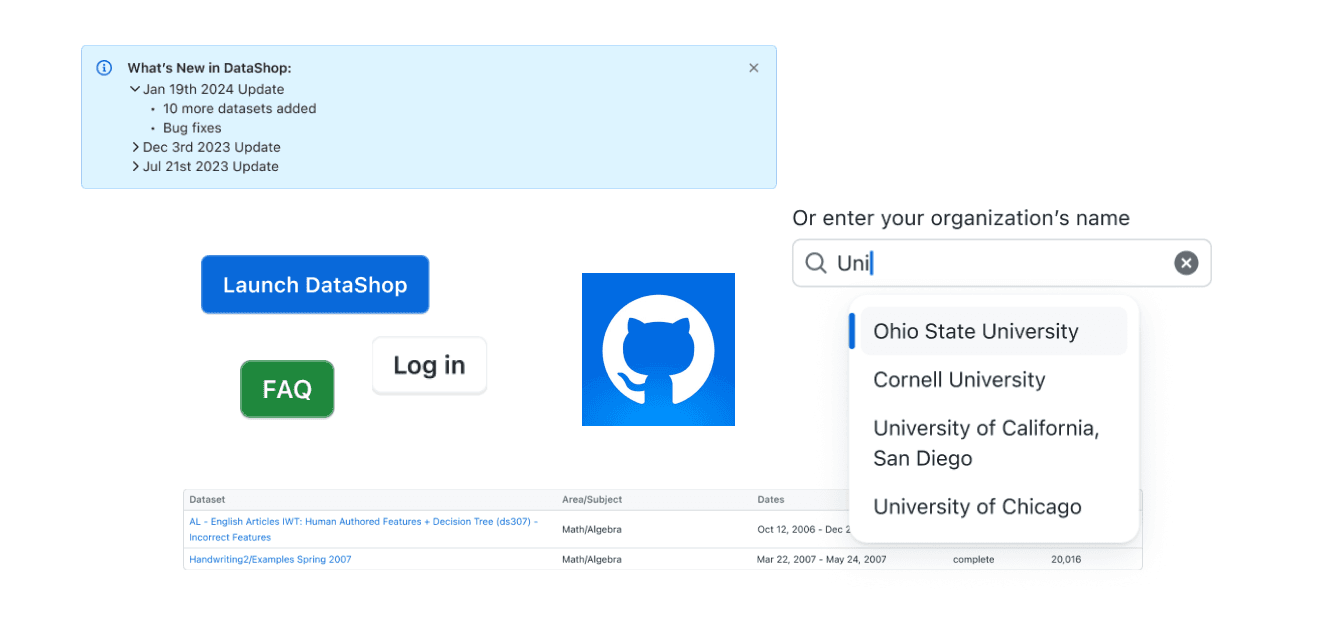Click the Launch DataShop button

click(x=315, y=285)
